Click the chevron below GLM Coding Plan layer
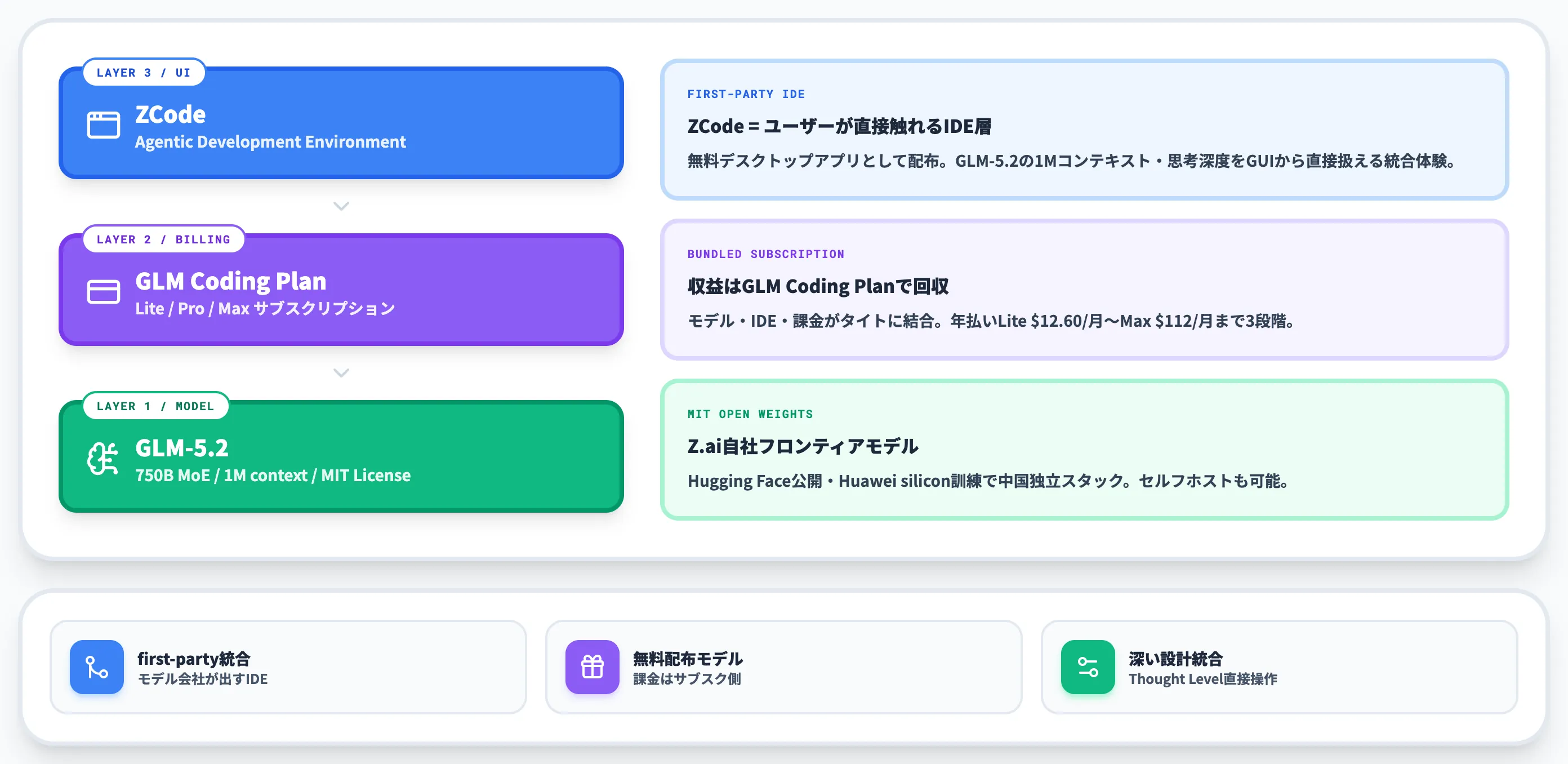The image size is (1568, 764). pos(341,372)
